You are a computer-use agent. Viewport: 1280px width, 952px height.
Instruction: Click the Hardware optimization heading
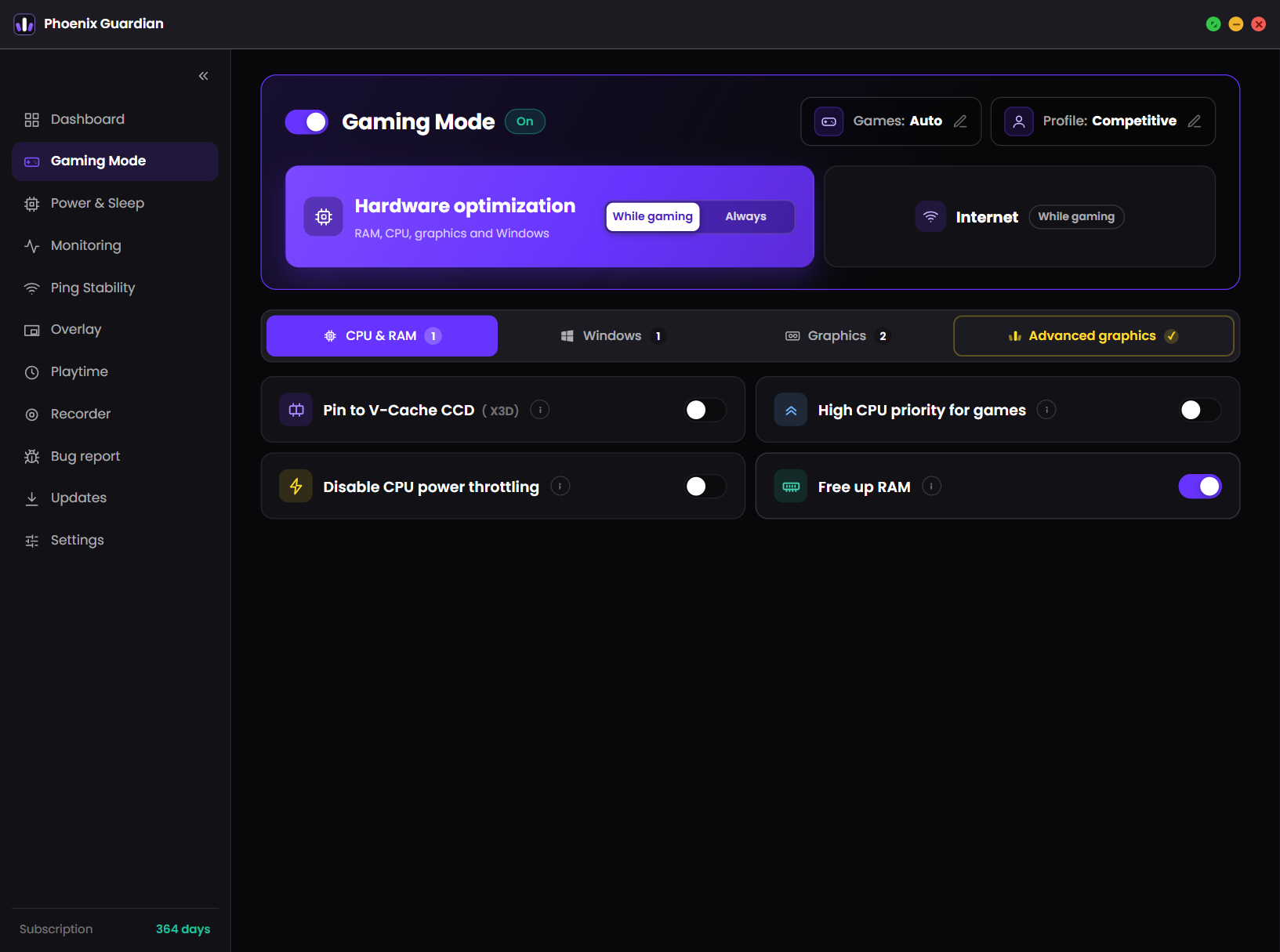[x=466, y=206]
